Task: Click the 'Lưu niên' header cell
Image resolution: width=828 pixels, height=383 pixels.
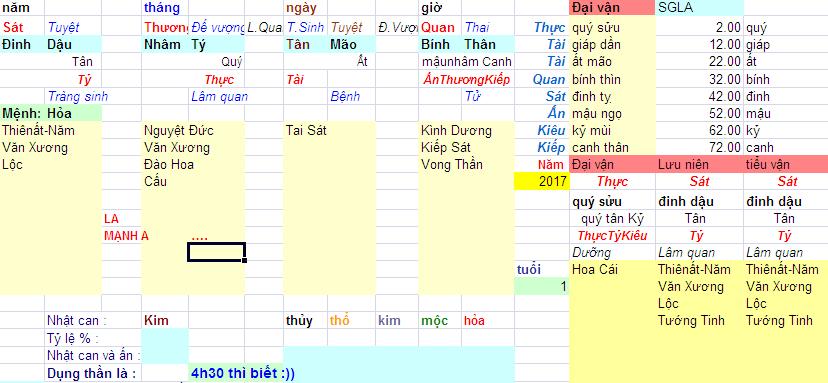Action: click(699, 164)
